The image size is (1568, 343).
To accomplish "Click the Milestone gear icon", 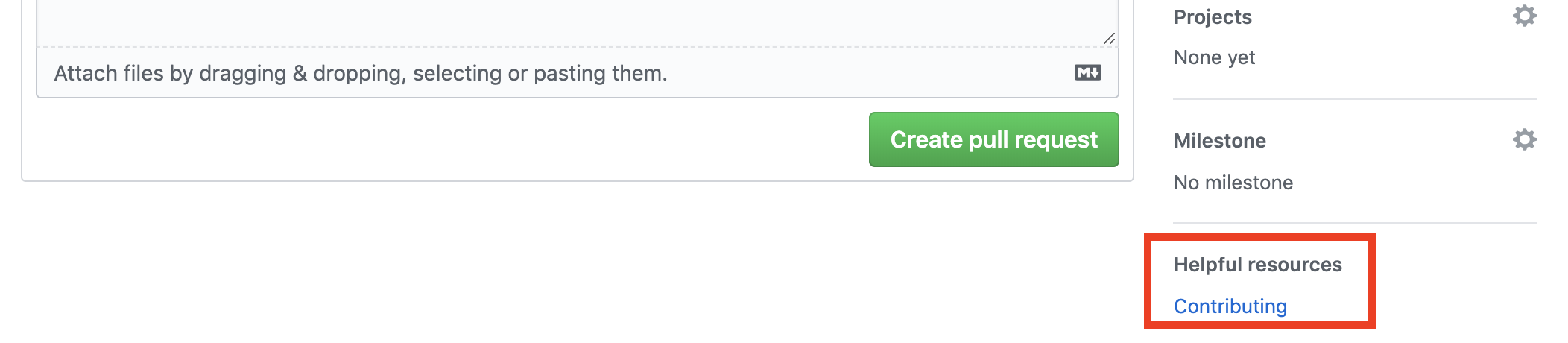I will pos(1524,139).
